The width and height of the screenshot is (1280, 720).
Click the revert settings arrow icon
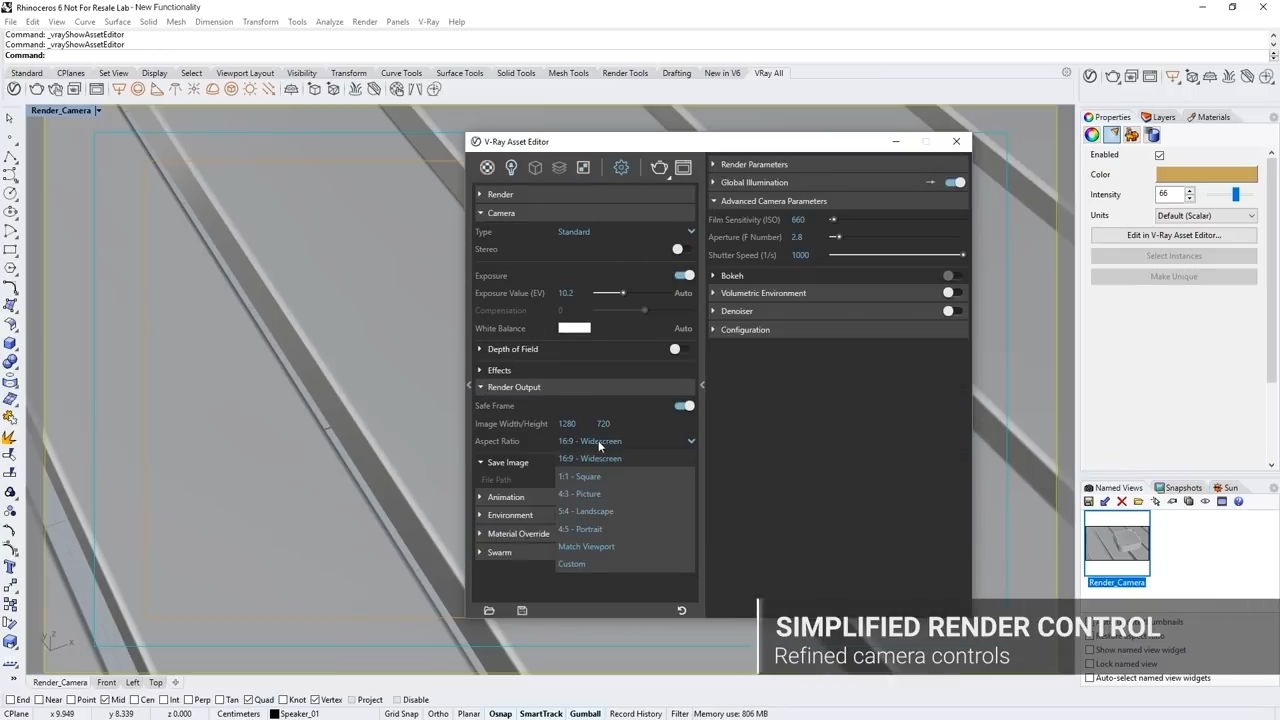(682, 611)
